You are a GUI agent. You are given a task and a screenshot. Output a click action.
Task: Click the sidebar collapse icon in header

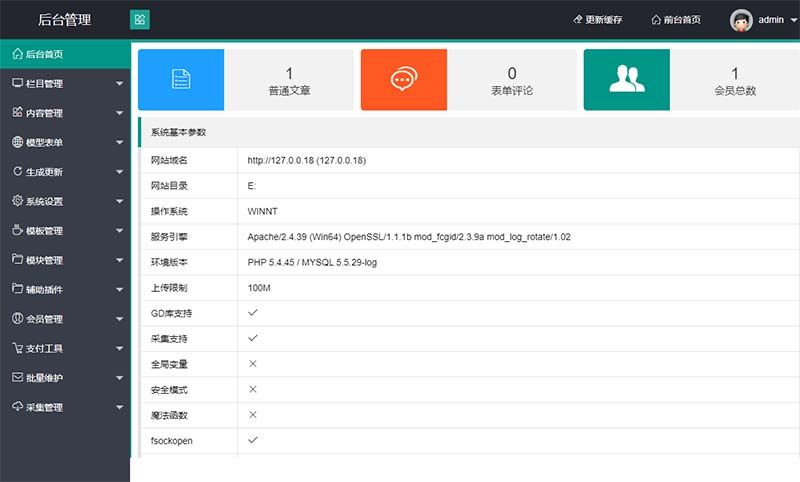pos(140,19)
